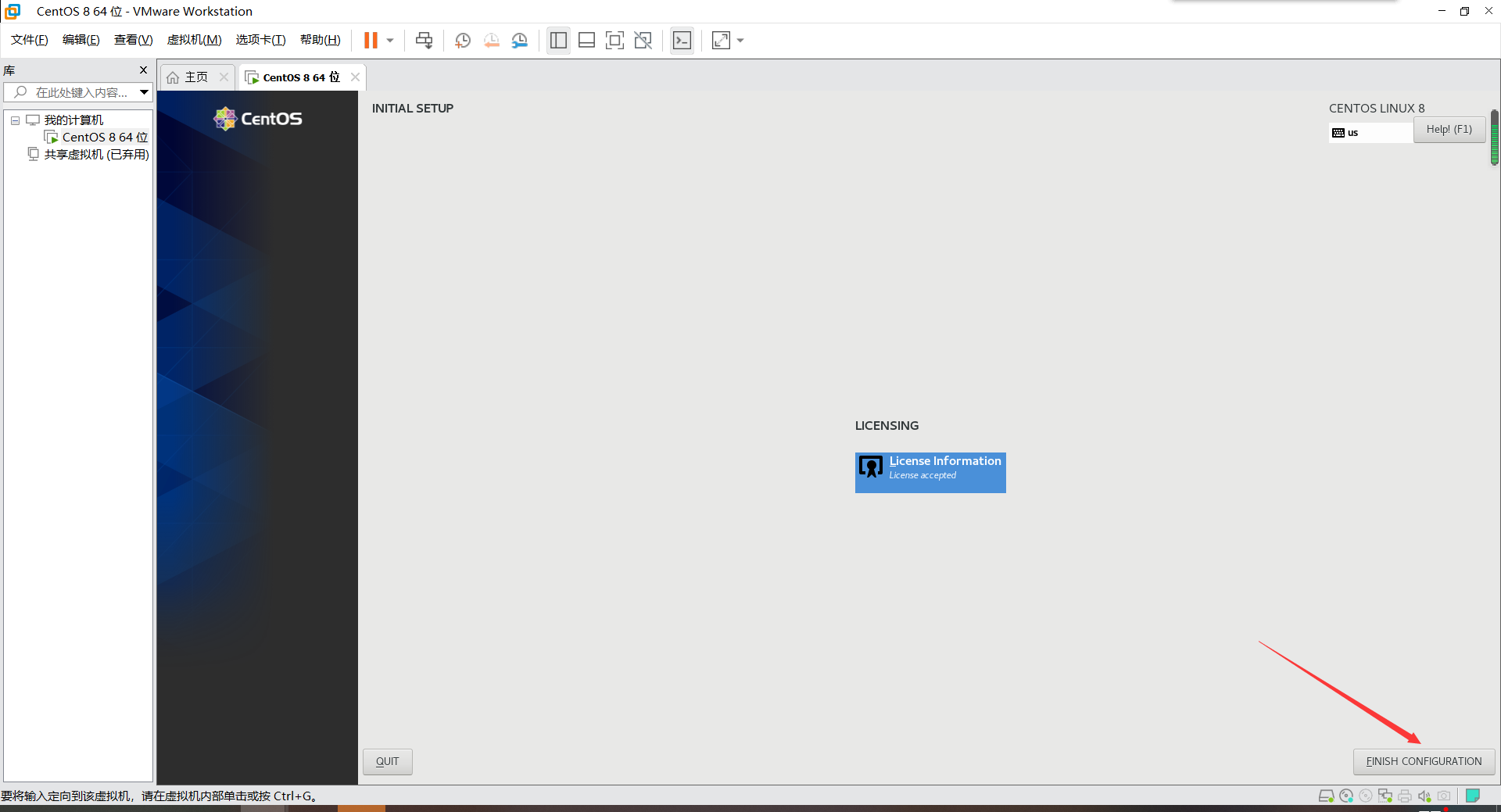Click the us keyboard layout indicator
Viewport: 1501px width, 812px height.
click(x=1370, y=133)
